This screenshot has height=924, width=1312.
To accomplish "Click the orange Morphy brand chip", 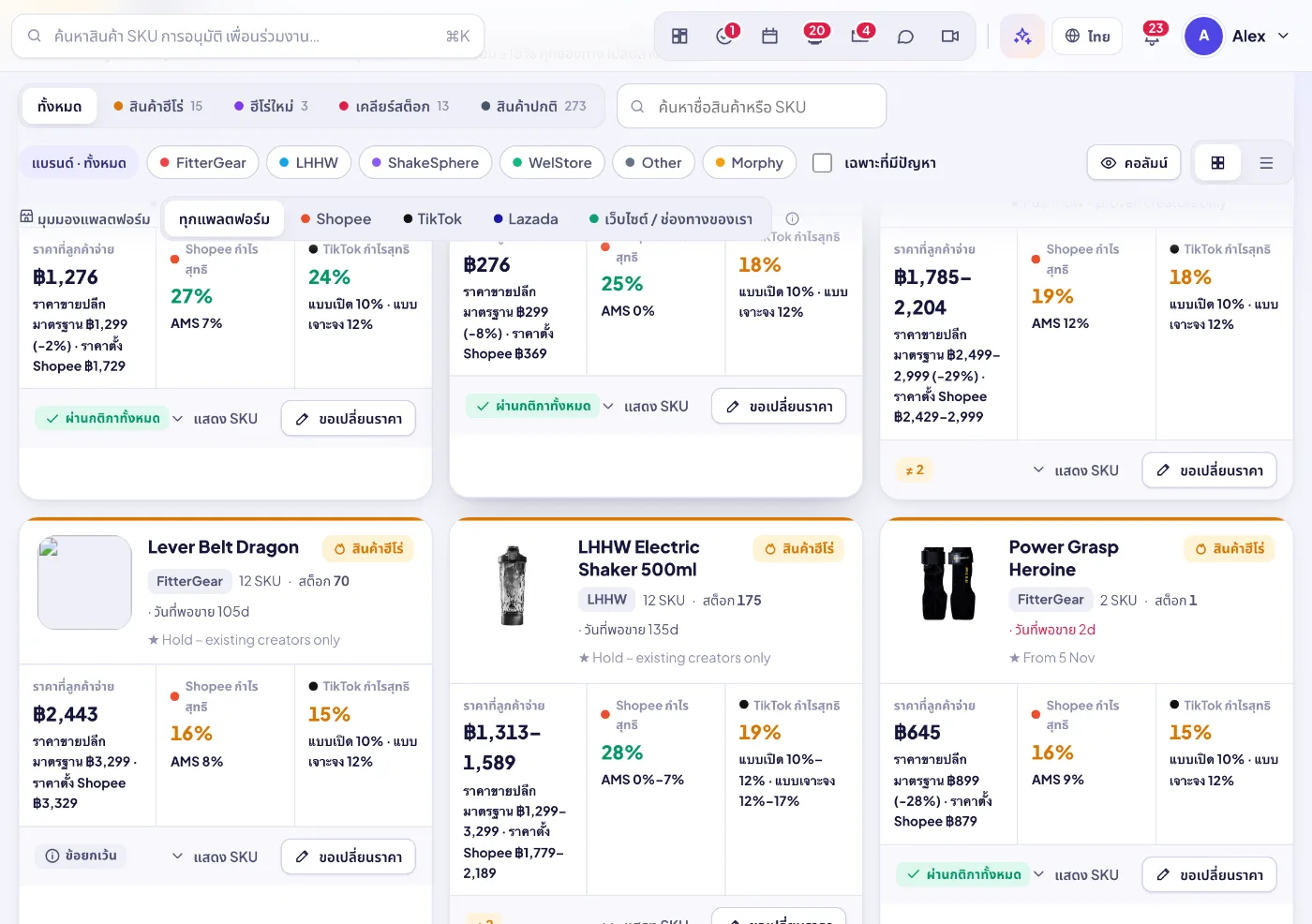I will click(749, 163).
